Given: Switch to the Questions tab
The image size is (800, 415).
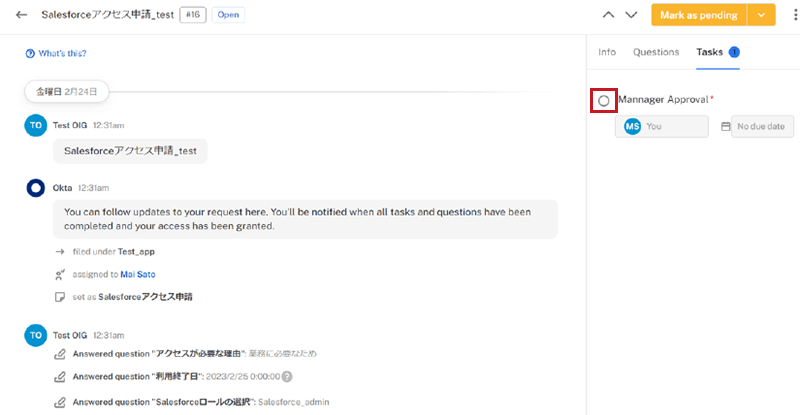Looking at the screenshot, I should (656, 52).
